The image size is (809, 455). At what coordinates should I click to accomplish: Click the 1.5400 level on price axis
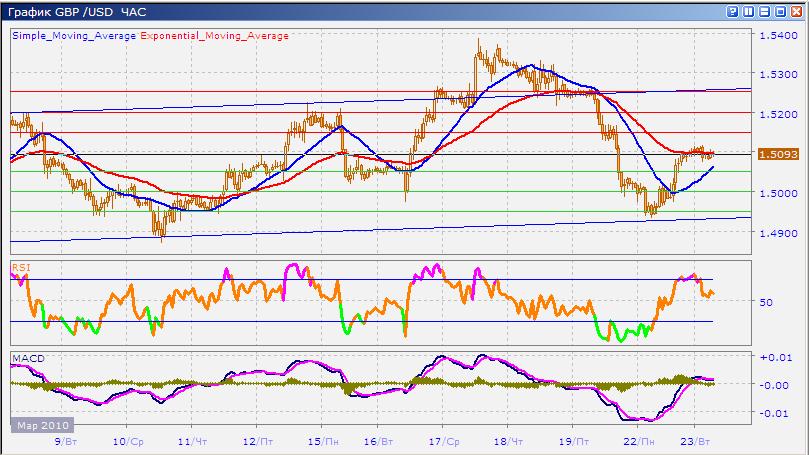[x=778, y=36]
